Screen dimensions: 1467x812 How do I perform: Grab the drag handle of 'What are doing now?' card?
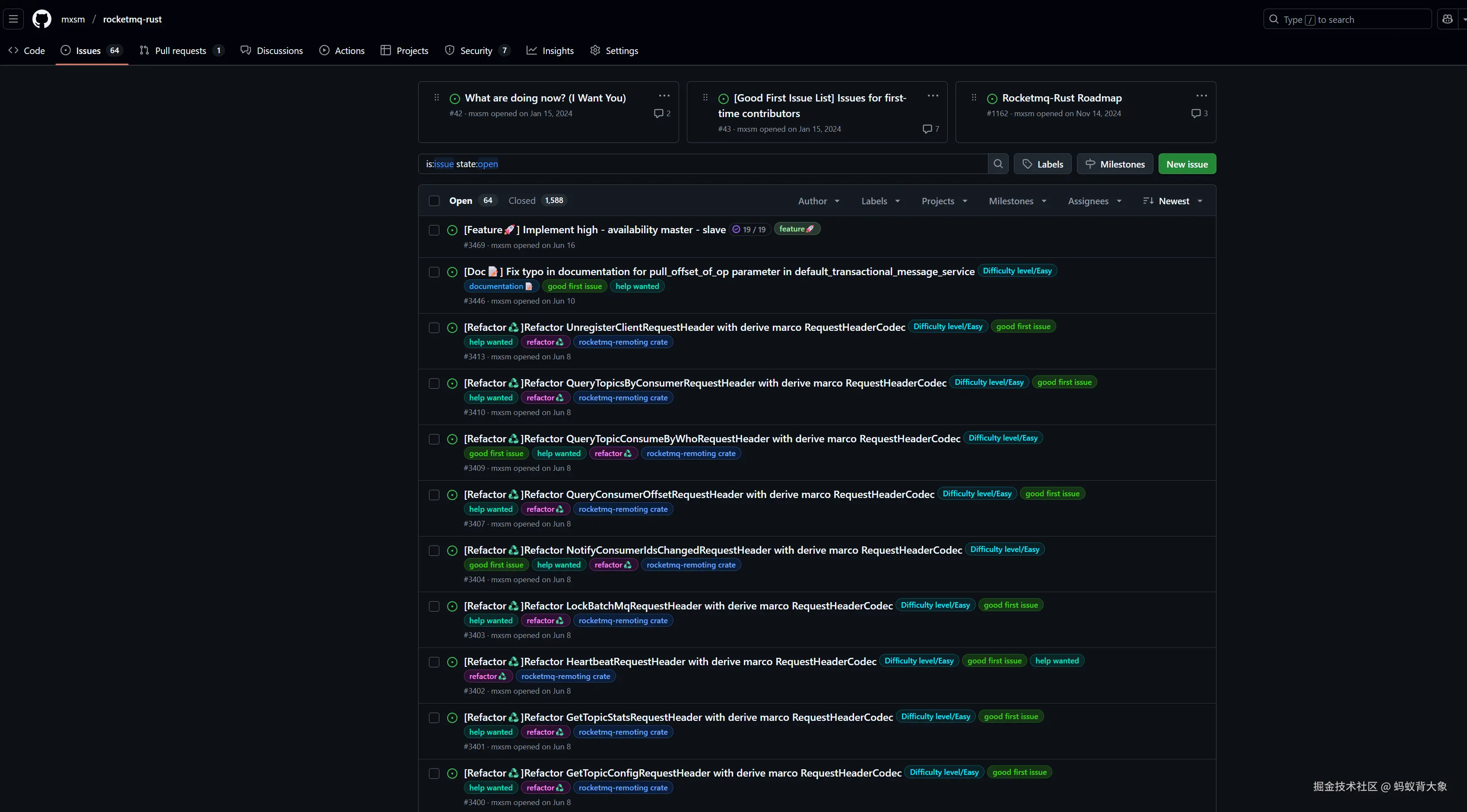point(437,97)
